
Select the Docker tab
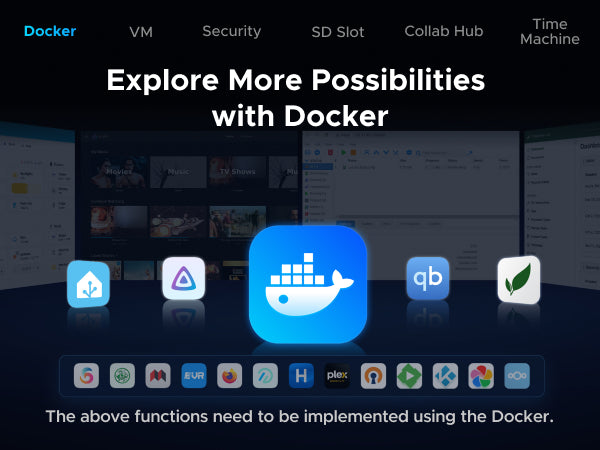pos(50,31)
